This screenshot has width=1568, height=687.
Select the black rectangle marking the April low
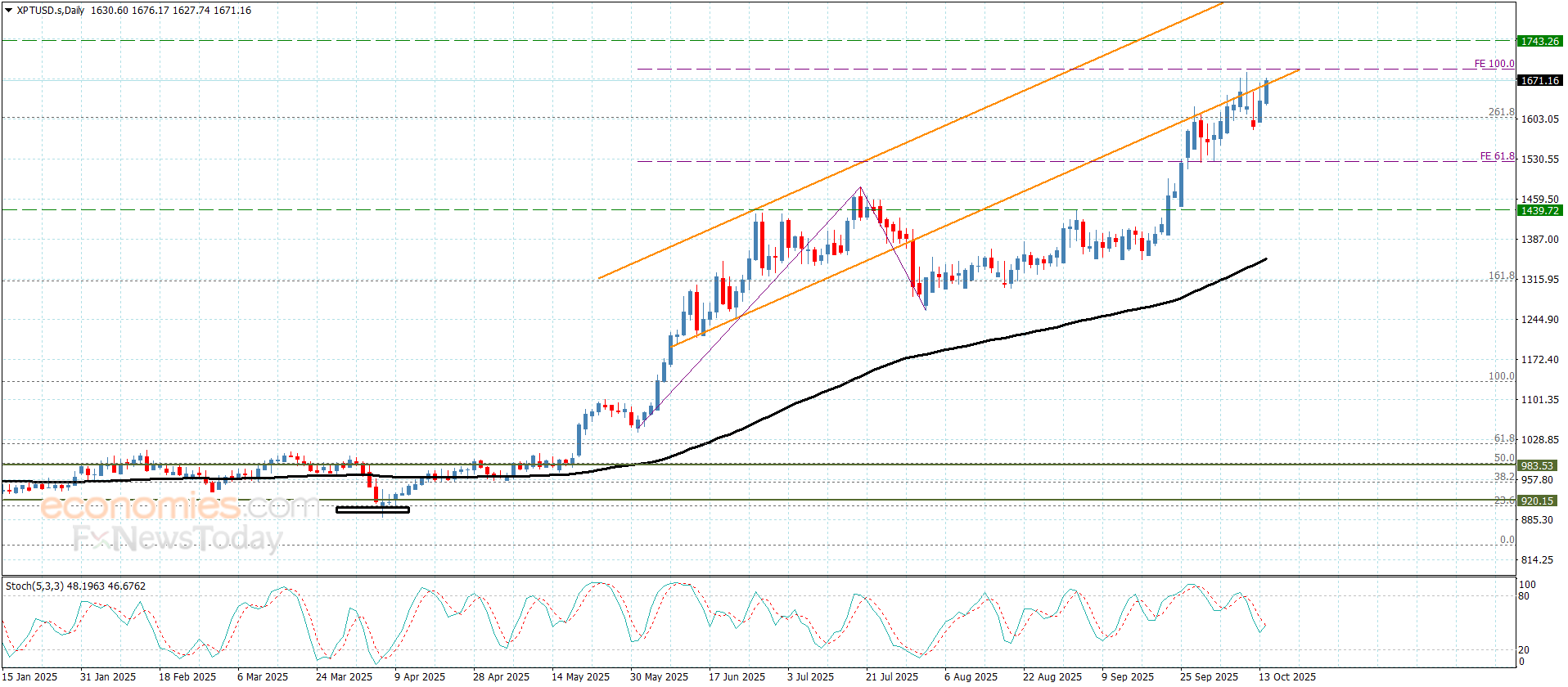click(x=372, y=510)
